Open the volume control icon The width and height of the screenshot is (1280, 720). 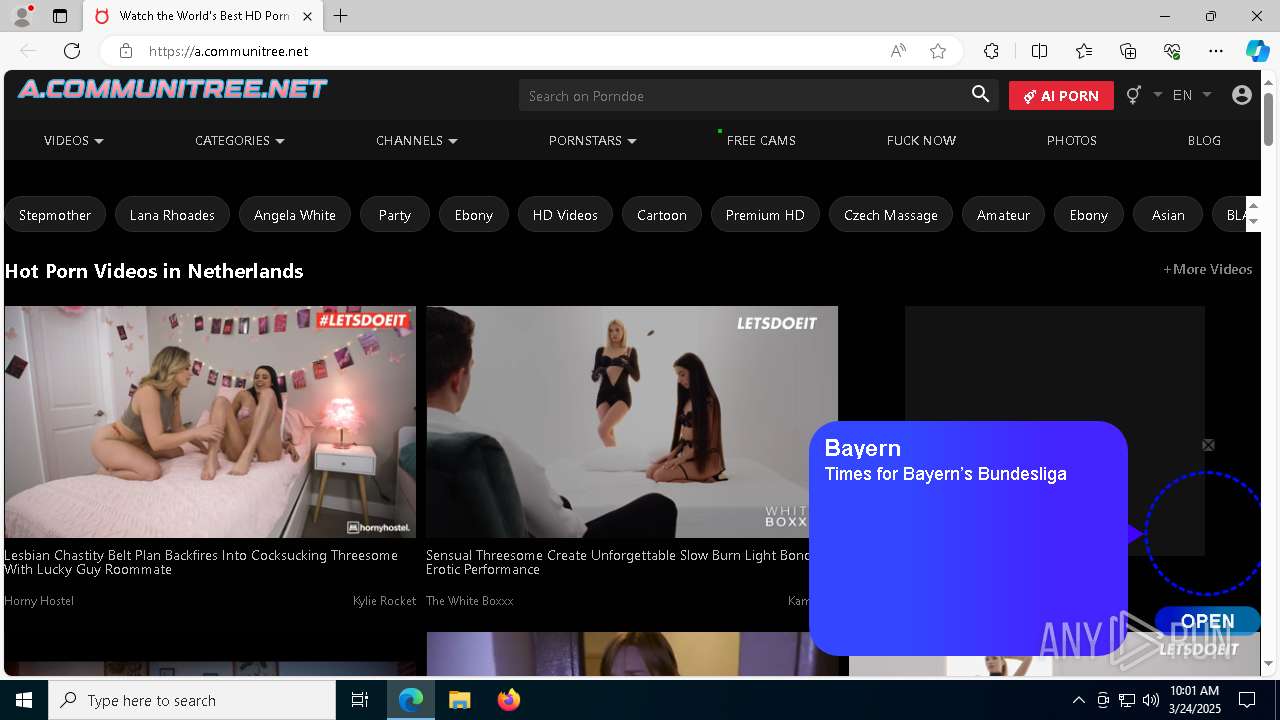click(x=1151, y=700)
